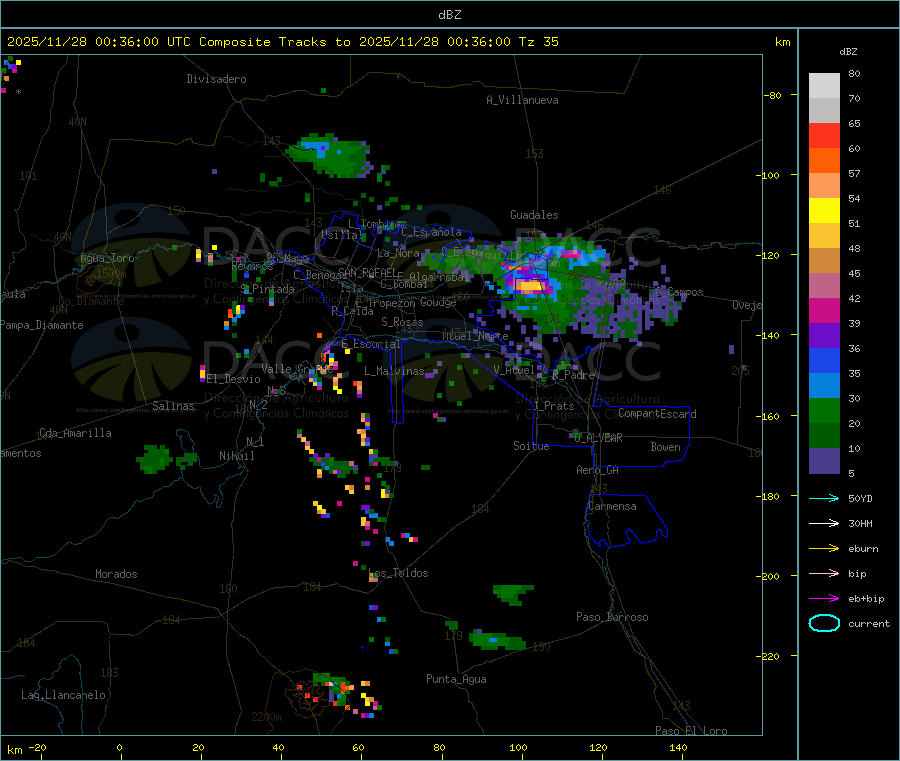Click the SAN_RAFAEL city label
The image size is (900, 761).
(x=367, y=272)
